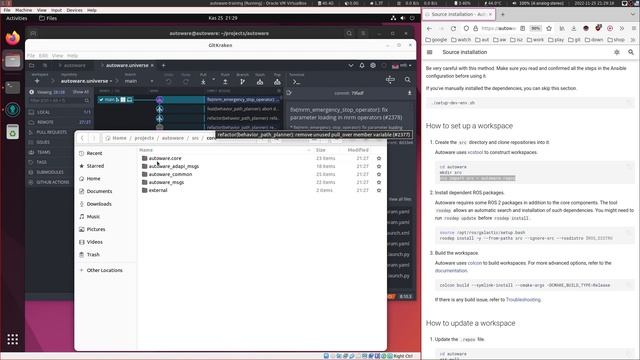Bookmark this page with Firefox star
Screen dimensions: 640x360
pos(549,29)
